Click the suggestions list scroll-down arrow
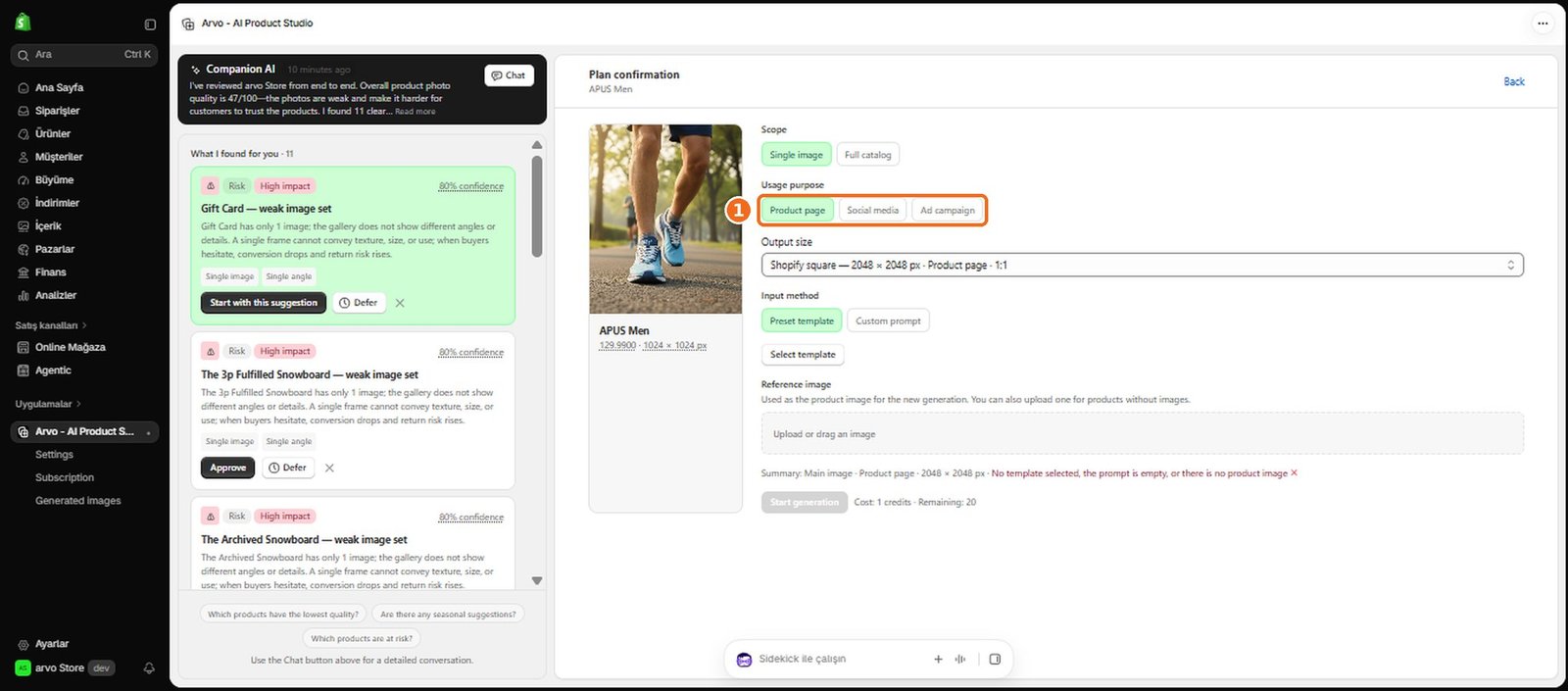 pyautogui.click(x=537, y=581)
